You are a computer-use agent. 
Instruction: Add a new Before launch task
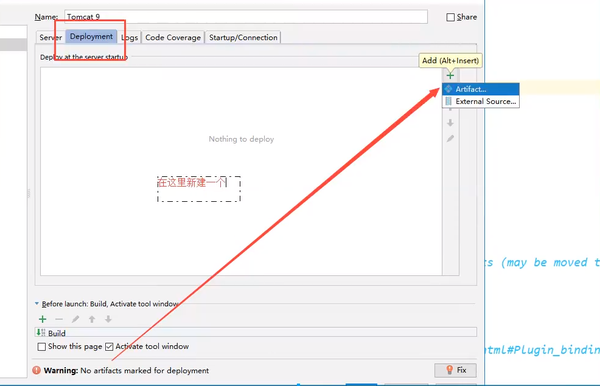tap(42, 319)
